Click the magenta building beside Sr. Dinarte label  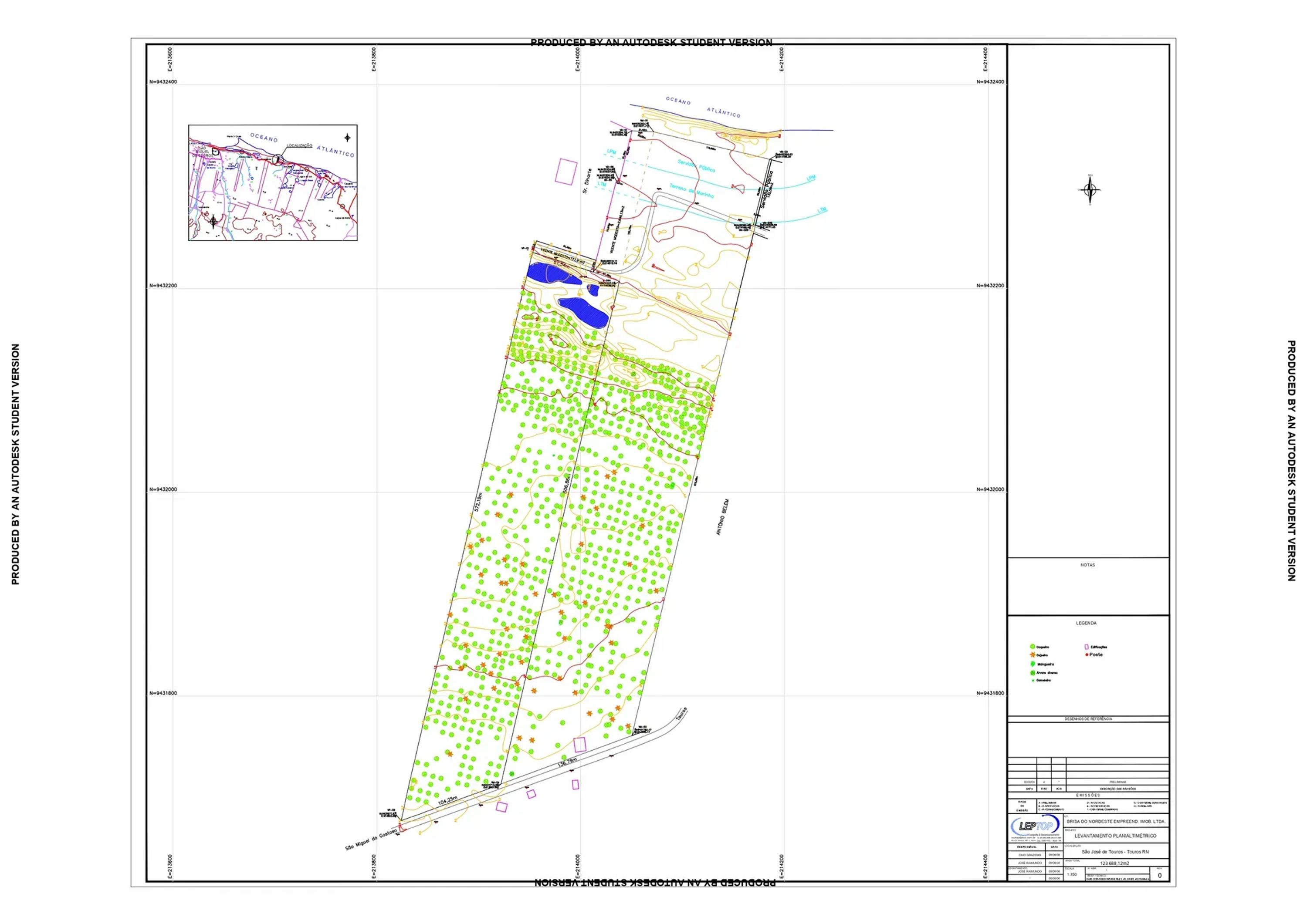(x=566, y=171)
